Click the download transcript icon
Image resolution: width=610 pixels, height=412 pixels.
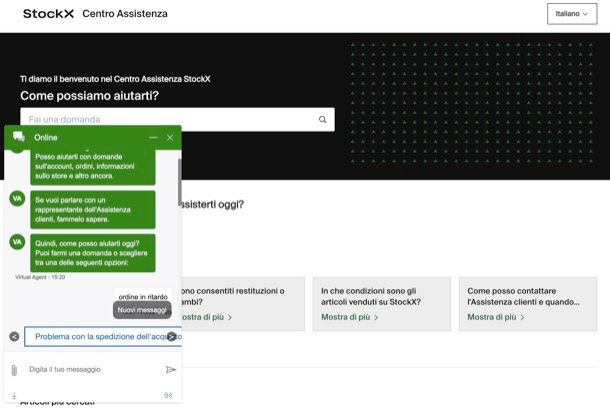tap(14, 396)
